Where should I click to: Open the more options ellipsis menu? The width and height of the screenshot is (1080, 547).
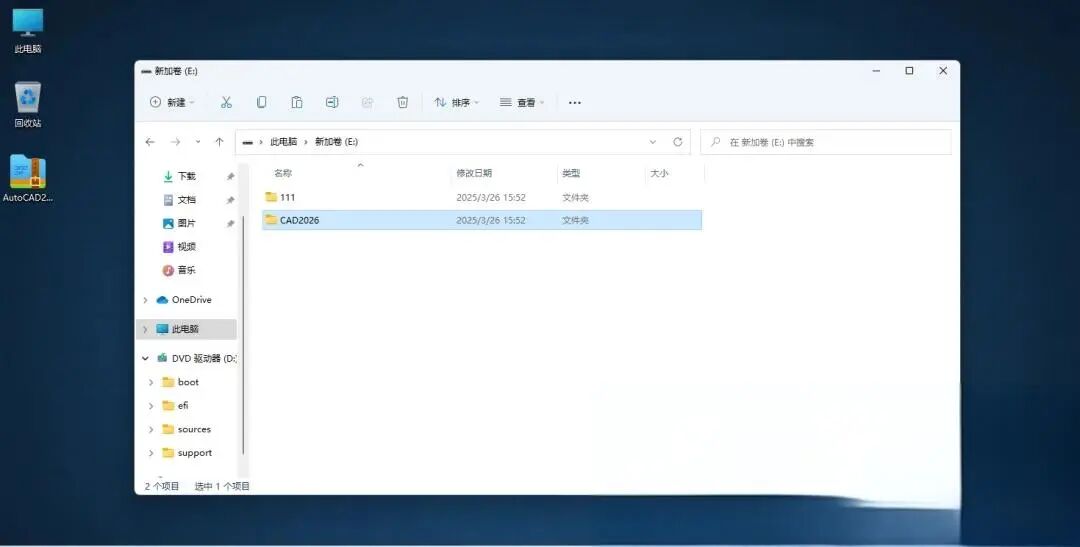[x=574, y=103]
